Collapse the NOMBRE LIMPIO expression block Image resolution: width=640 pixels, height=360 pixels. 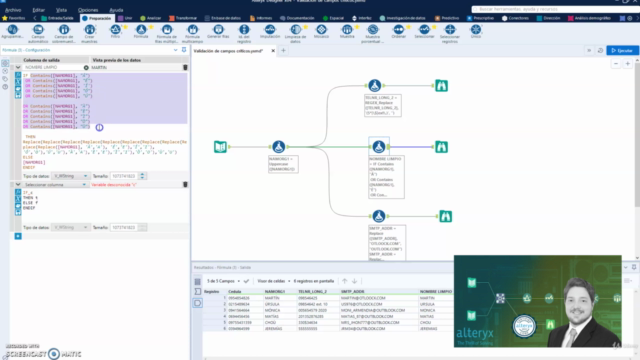[x=18, y=67]
